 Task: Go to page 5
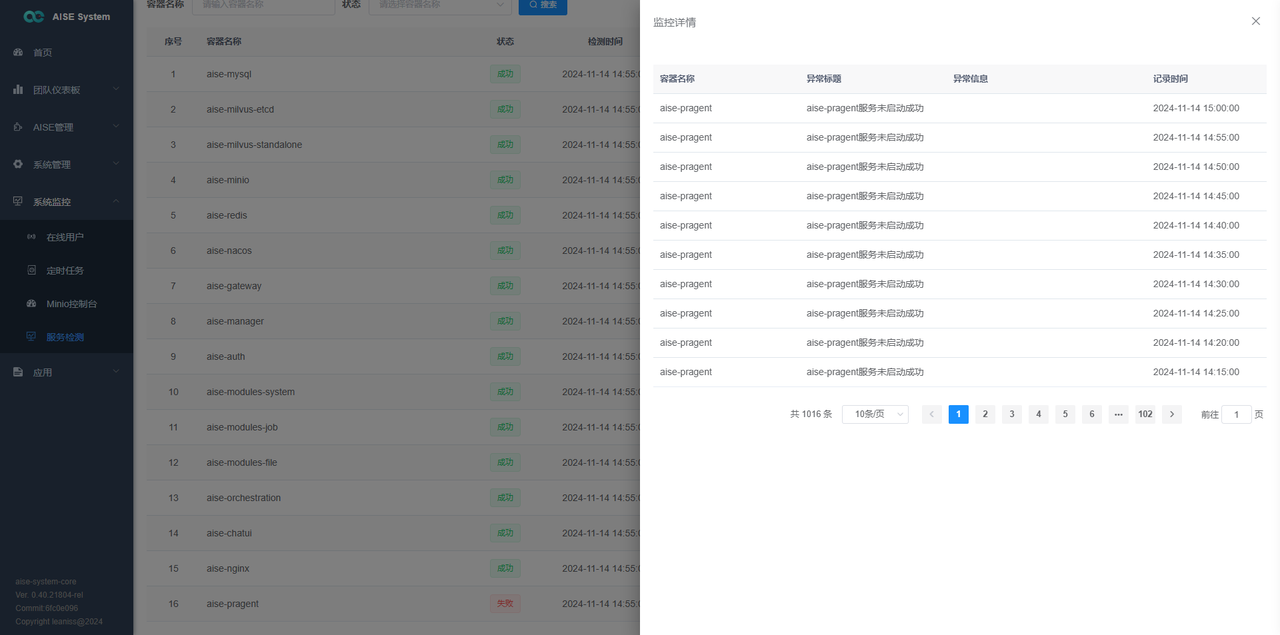pyautogui.click(x=1065, y=414)
